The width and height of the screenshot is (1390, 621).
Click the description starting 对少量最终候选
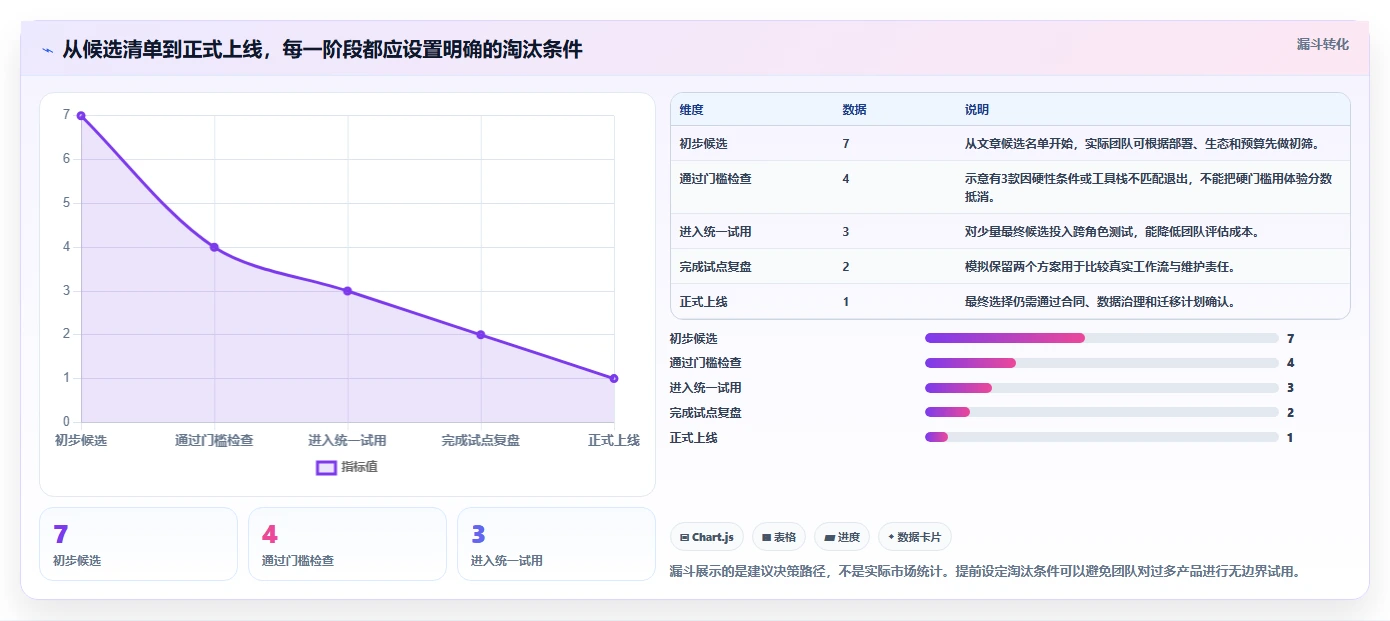[x=1112, y=232]
